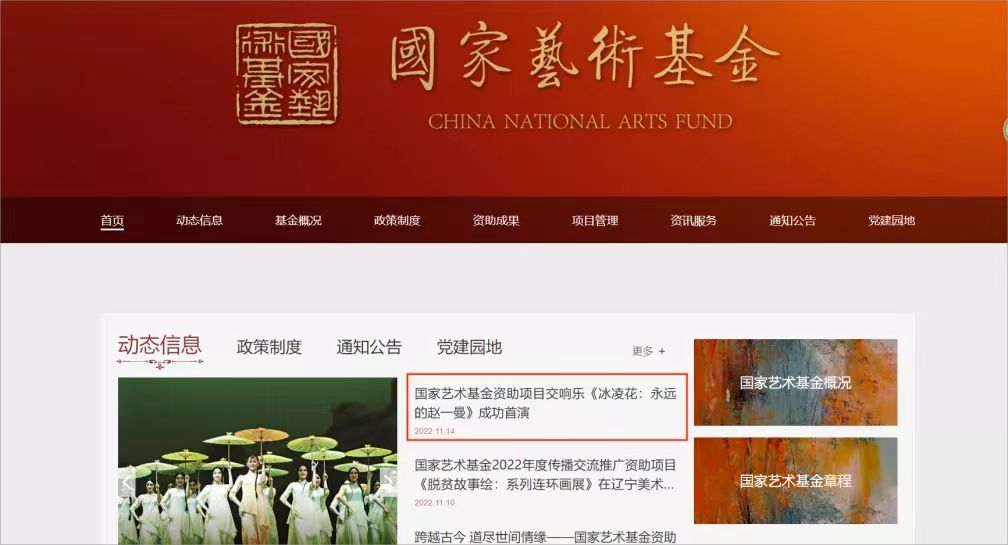The image size is (1008, 545).
Task: Go to 党建园地 in top navigation
Action: coord(891,220)
